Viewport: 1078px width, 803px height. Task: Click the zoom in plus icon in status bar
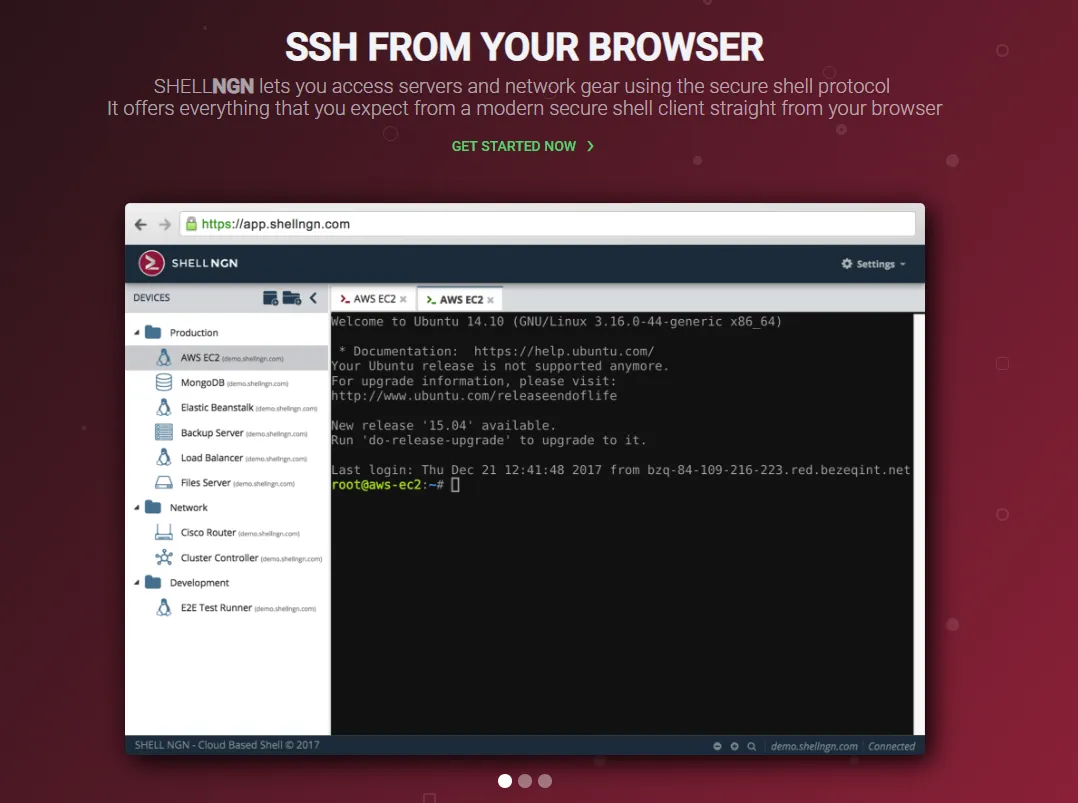point(734,746)
